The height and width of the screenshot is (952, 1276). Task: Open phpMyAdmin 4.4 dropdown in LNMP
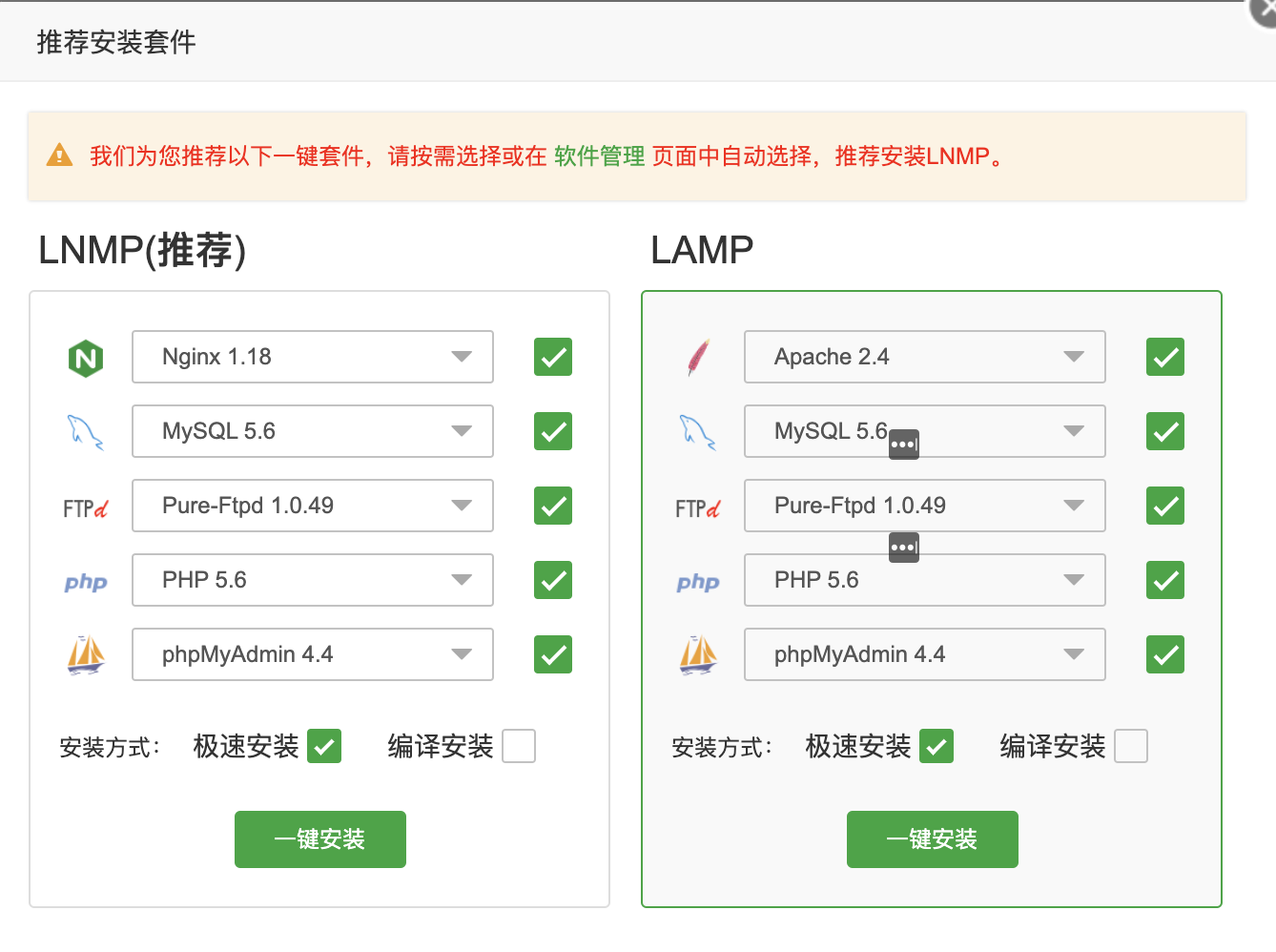pyautogui.click(x=313, y=654)
